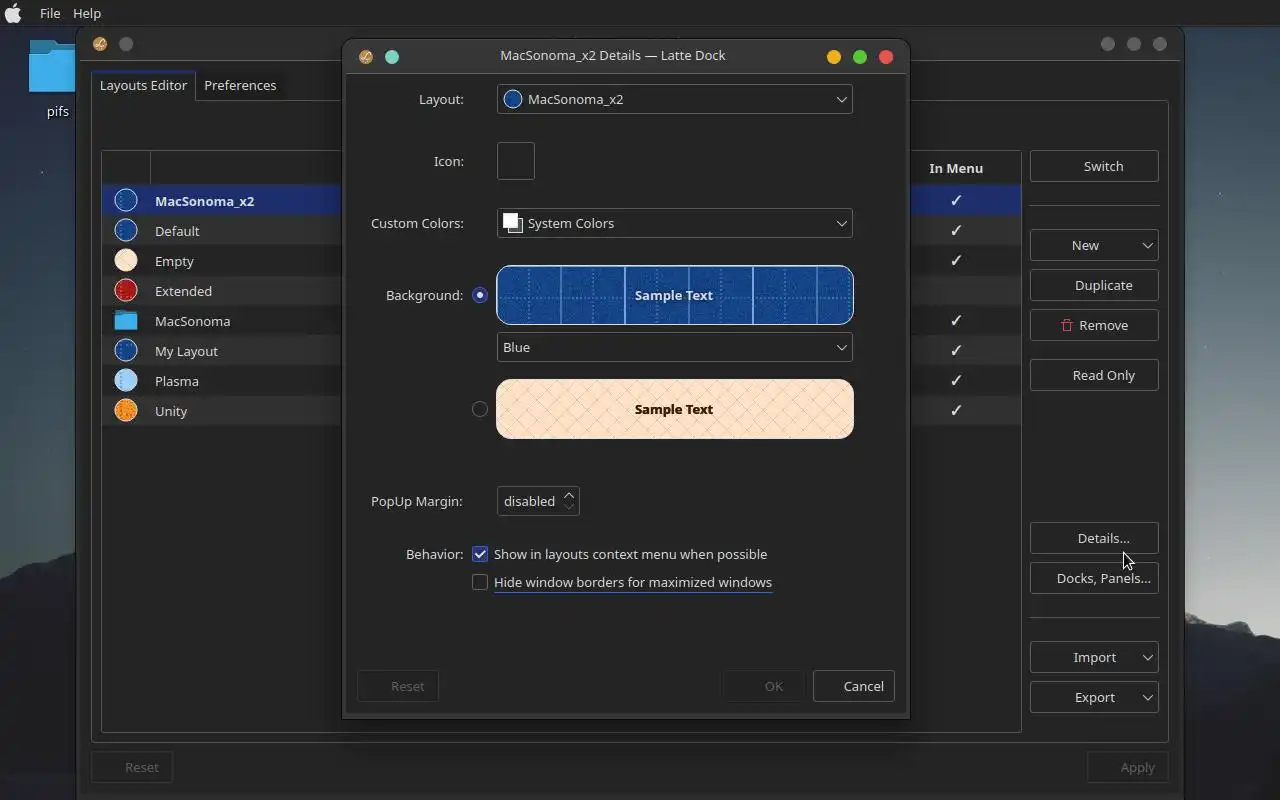This screenshot has width=1280, height=800.
Task: Click the Latte icon in the Details title bar
Action: tap(366, 56)
